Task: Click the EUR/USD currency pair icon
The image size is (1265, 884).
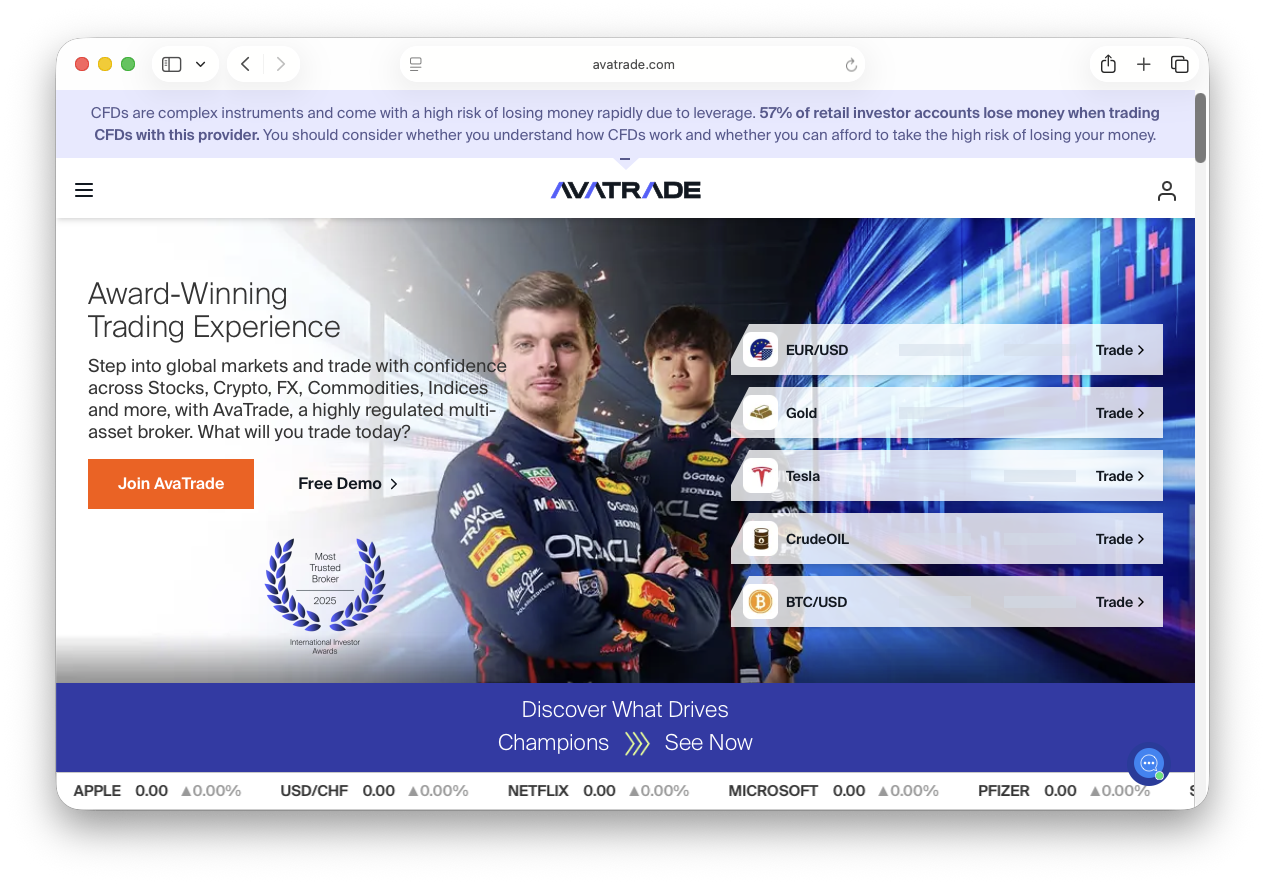Action: pos(761,349)
